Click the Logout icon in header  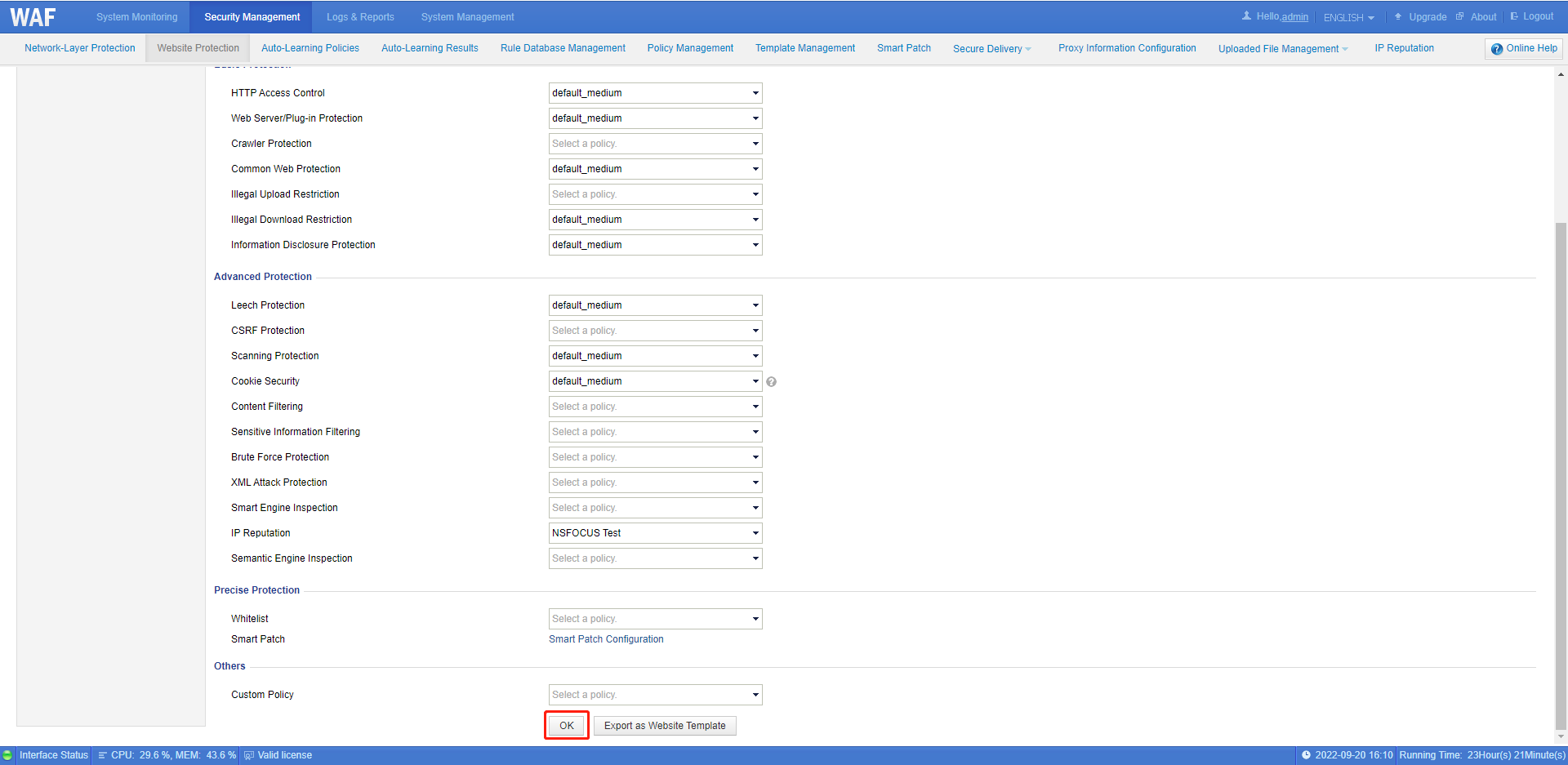[x=1514, y=16]
